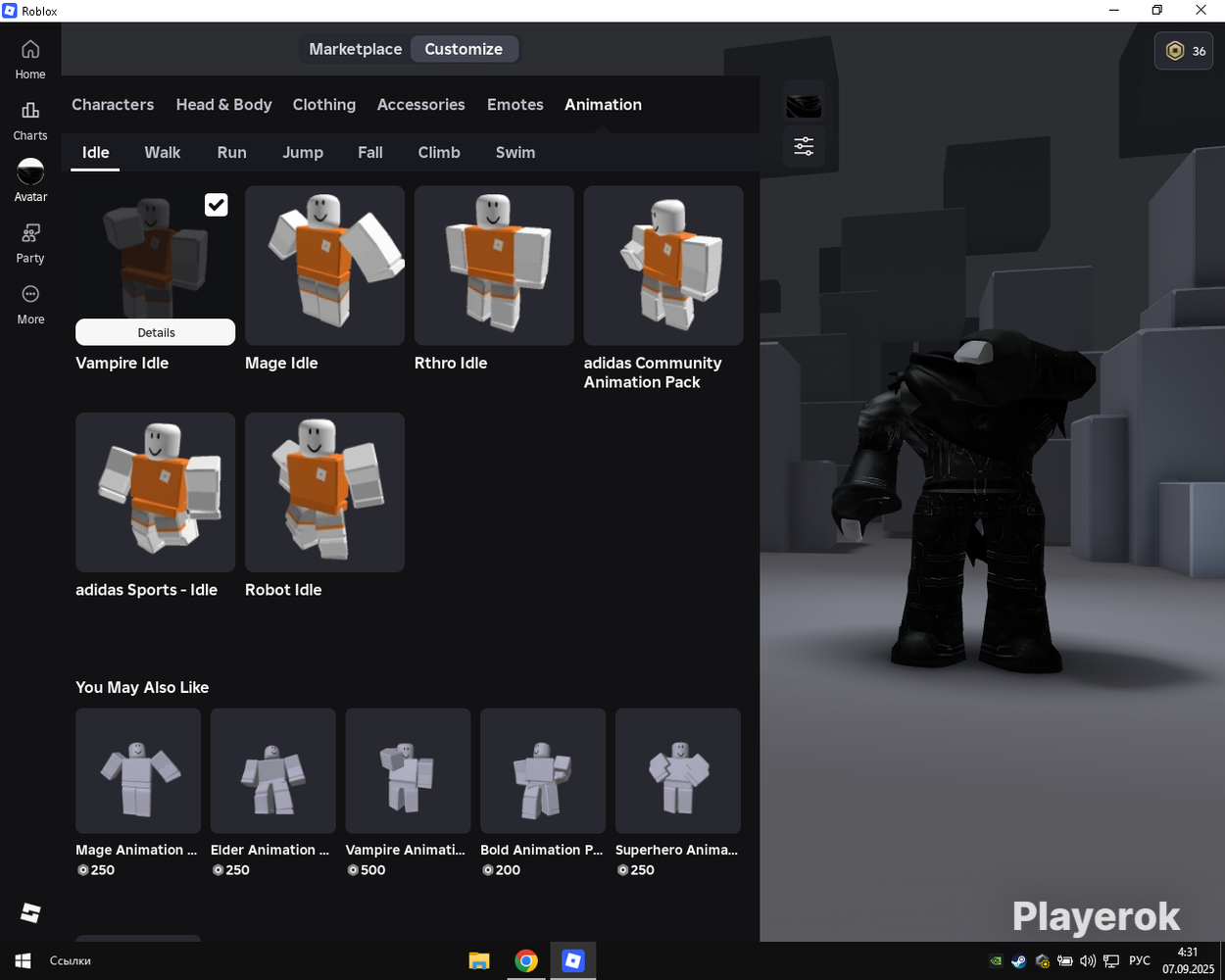
Task: Open Google Chrome from the taskbar
Action: 526,961
